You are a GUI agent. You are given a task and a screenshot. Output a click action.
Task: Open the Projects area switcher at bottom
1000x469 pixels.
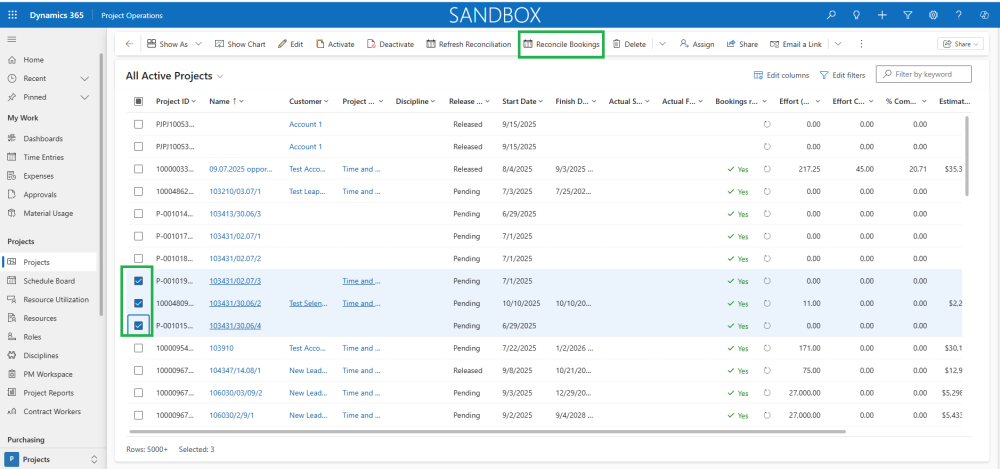pos(52,459)
